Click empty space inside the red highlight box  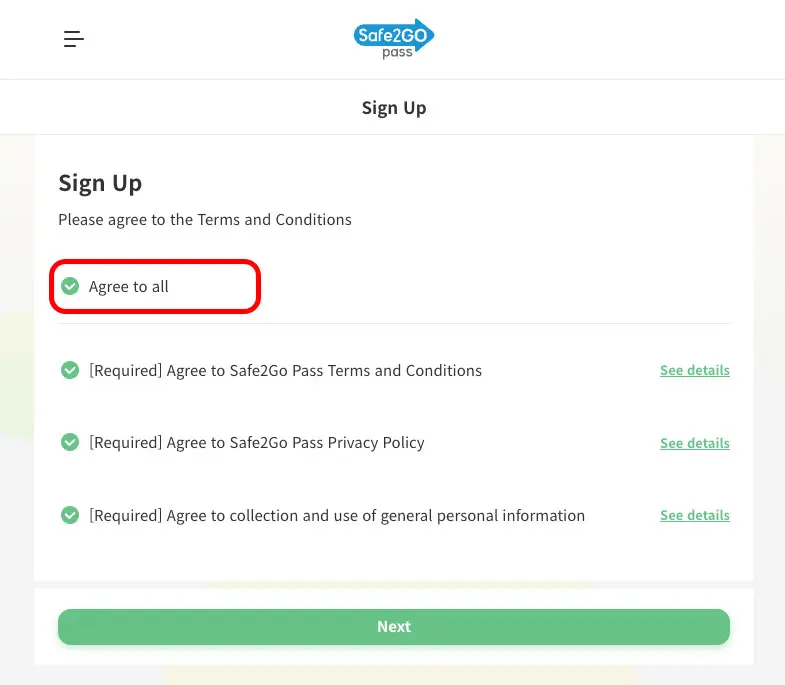(215, 287)
